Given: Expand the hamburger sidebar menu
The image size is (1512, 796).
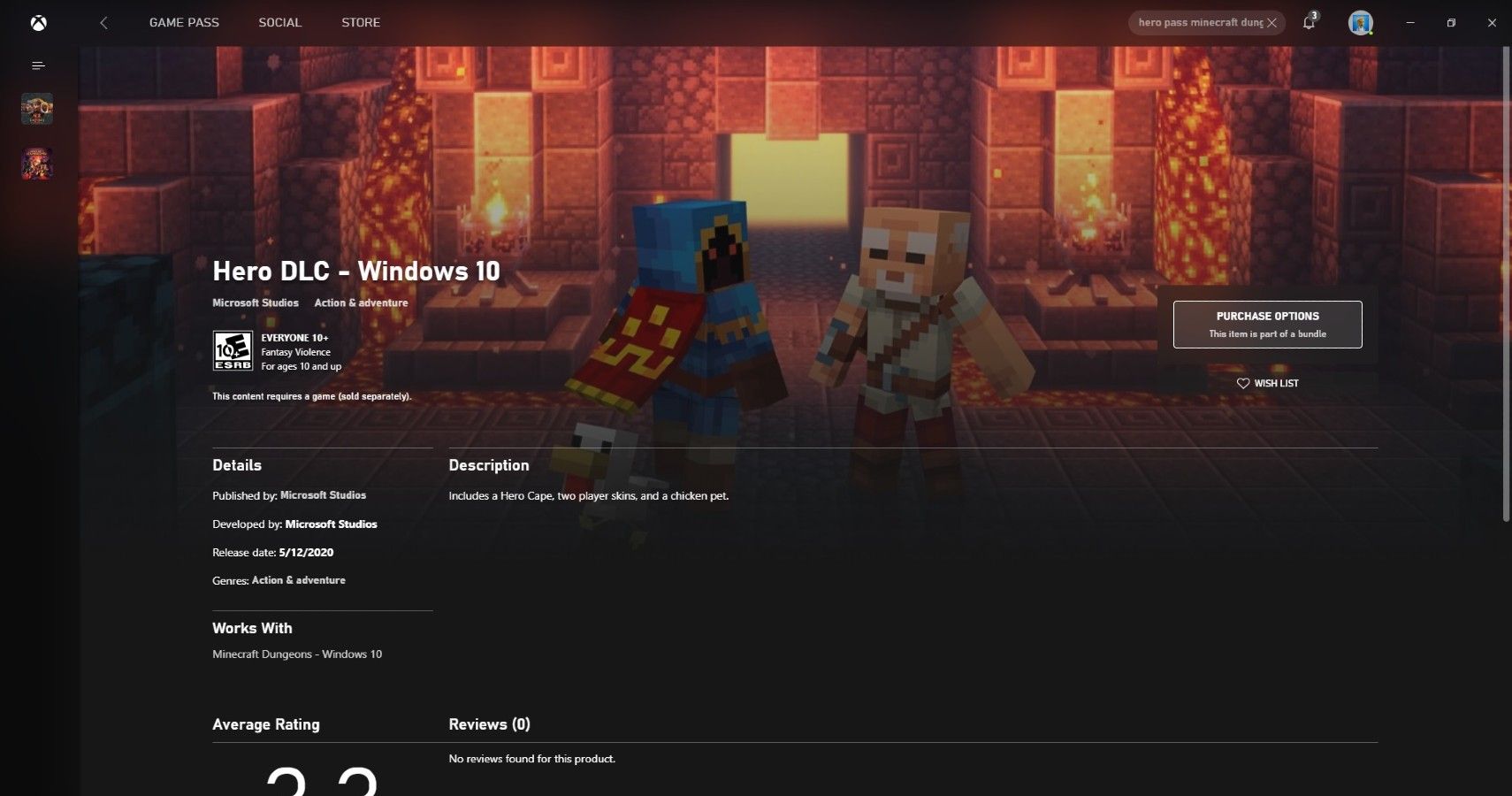Looking at the screenshot, I should pyautogui.click(x=38, y=65).
